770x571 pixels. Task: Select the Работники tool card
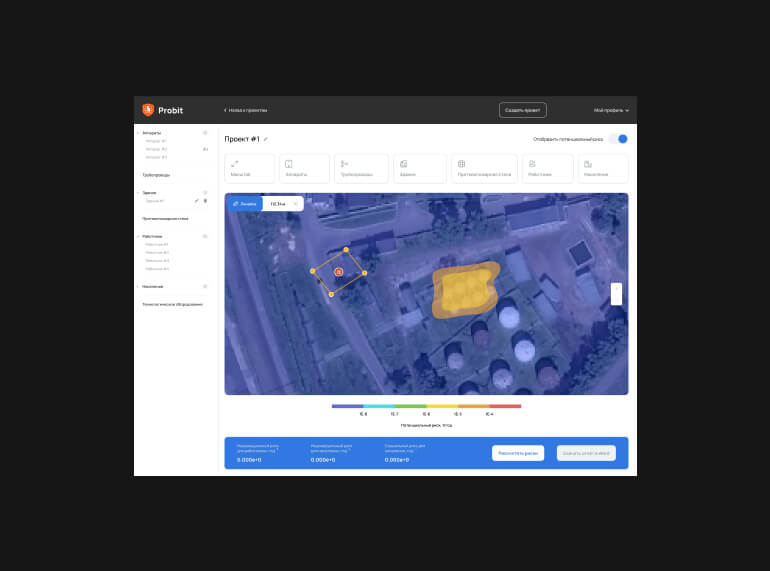click(x=547, y=168)
